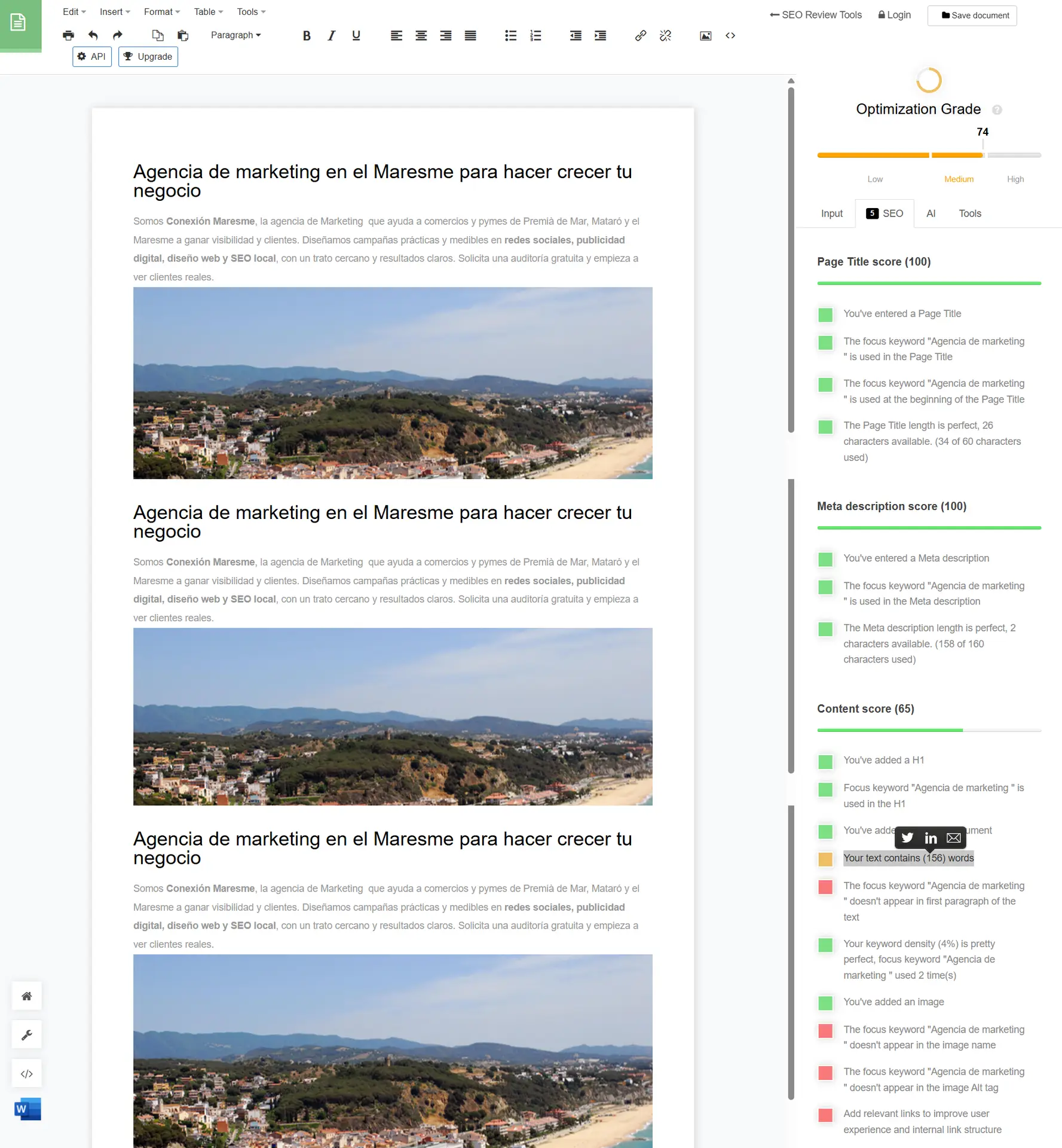Apply italic formatting
The width and height of the screenshot is (1062, 1148).
pos(331,36)
